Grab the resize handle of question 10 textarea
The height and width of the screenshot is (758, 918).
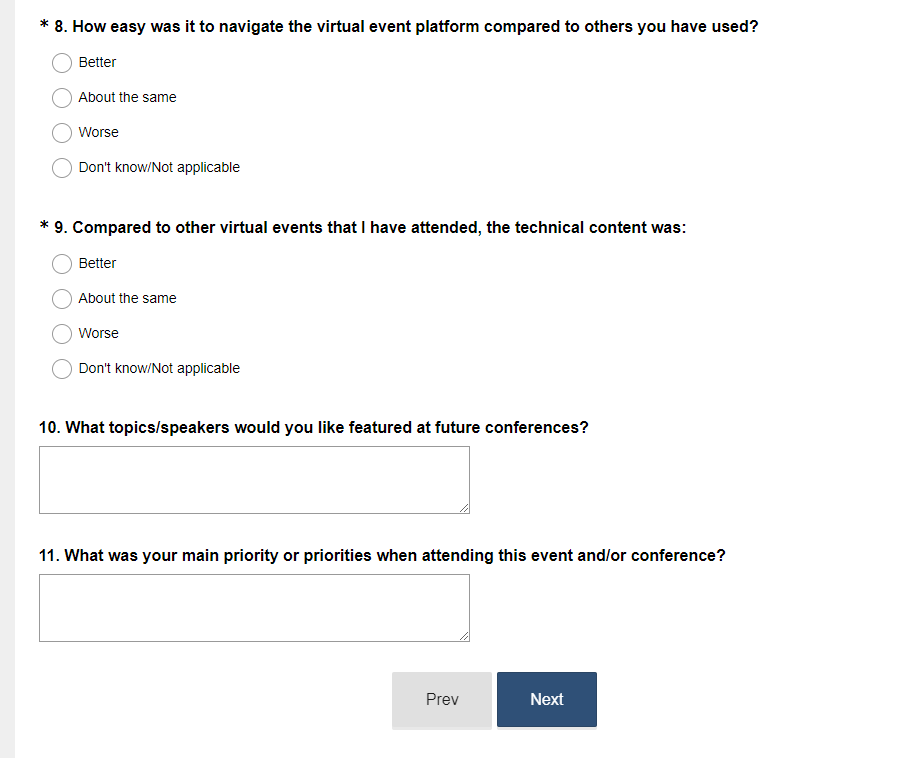coord(464,508)
